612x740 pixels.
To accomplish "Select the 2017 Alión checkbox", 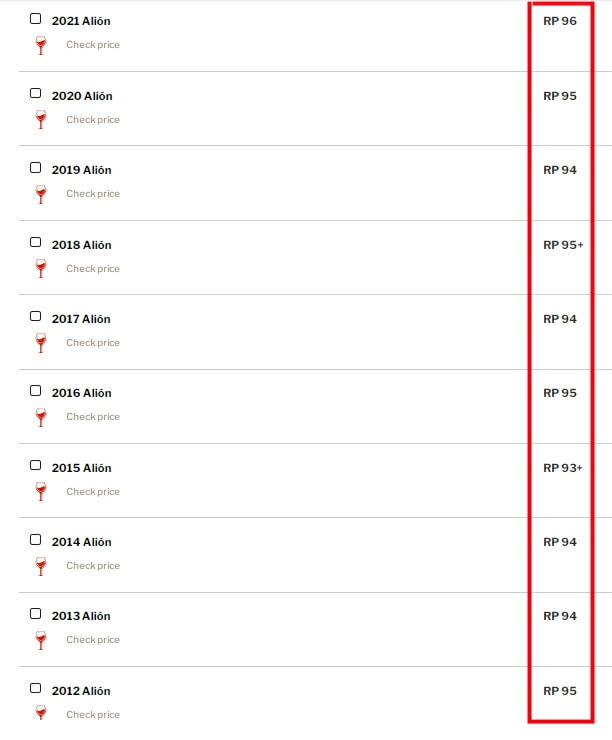I will (36, 317).
